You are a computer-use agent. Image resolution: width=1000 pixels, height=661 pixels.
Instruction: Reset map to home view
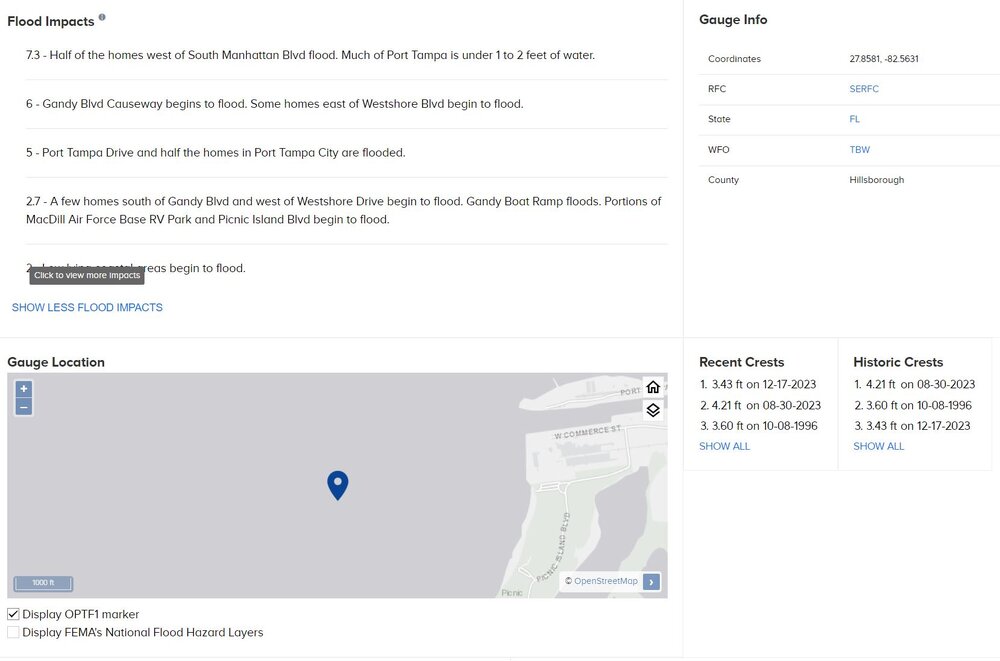click(x=653, y=388)
